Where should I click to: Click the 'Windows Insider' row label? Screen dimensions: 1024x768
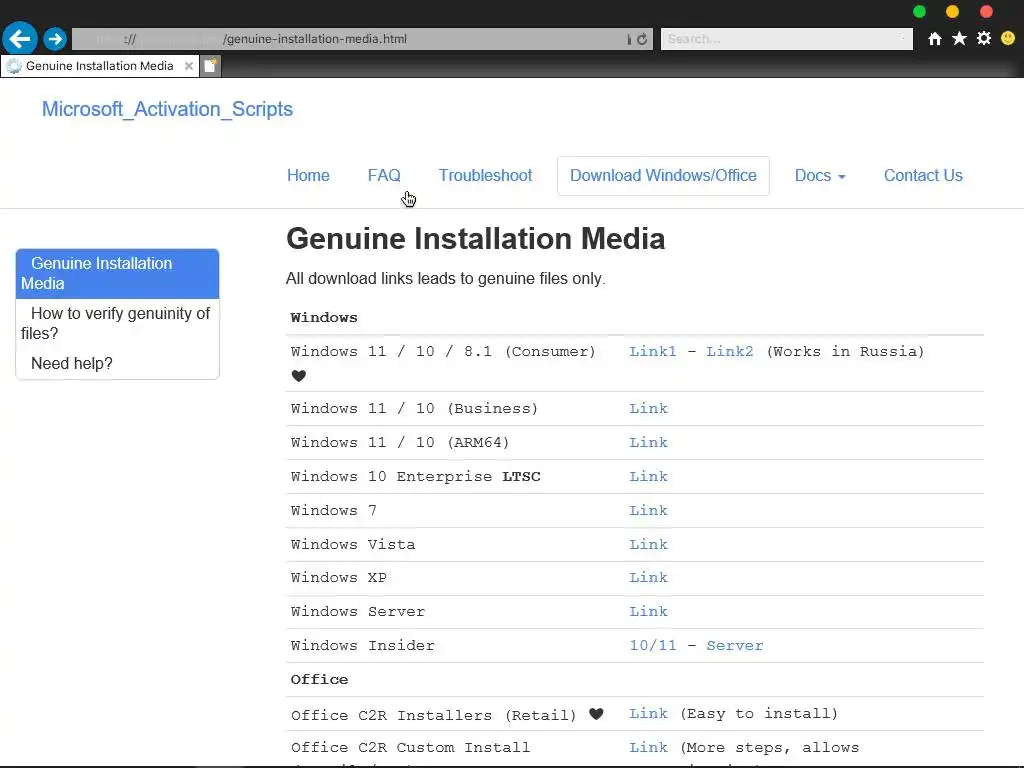point(362,646)
